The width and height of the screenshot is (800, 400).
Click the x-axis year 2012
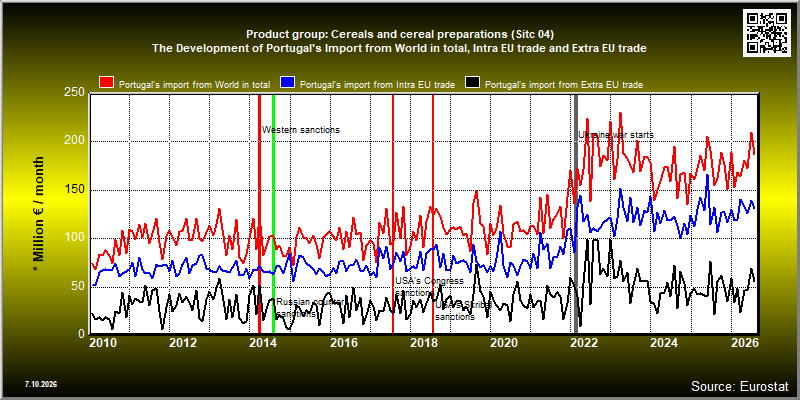click(x=183, y=343)
